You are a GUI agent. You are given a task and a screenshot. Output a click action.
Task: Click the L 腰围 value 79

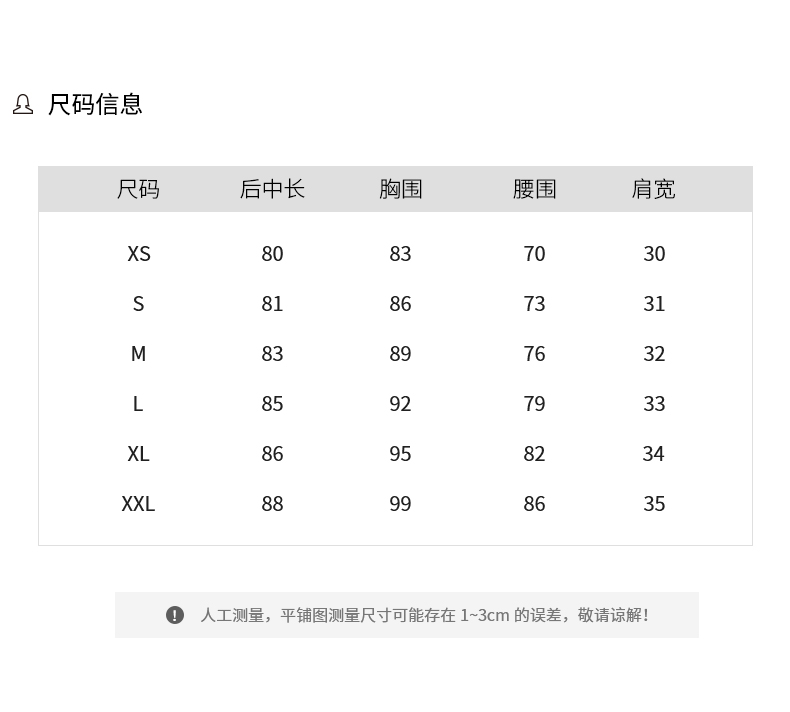pyautogui.click(x=534, y=404)
